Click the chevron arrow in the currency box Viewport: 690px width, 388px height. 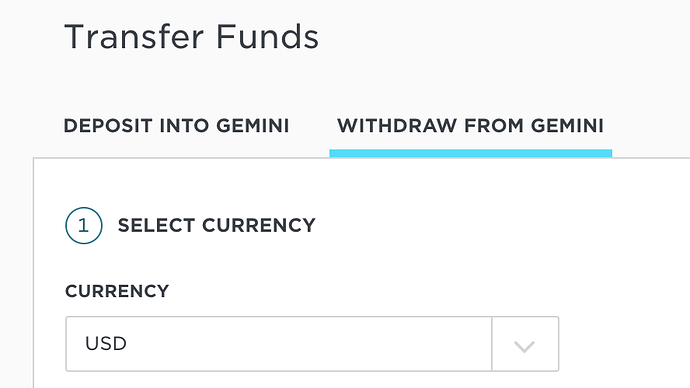pyautogui.click(x=524, y=346)
